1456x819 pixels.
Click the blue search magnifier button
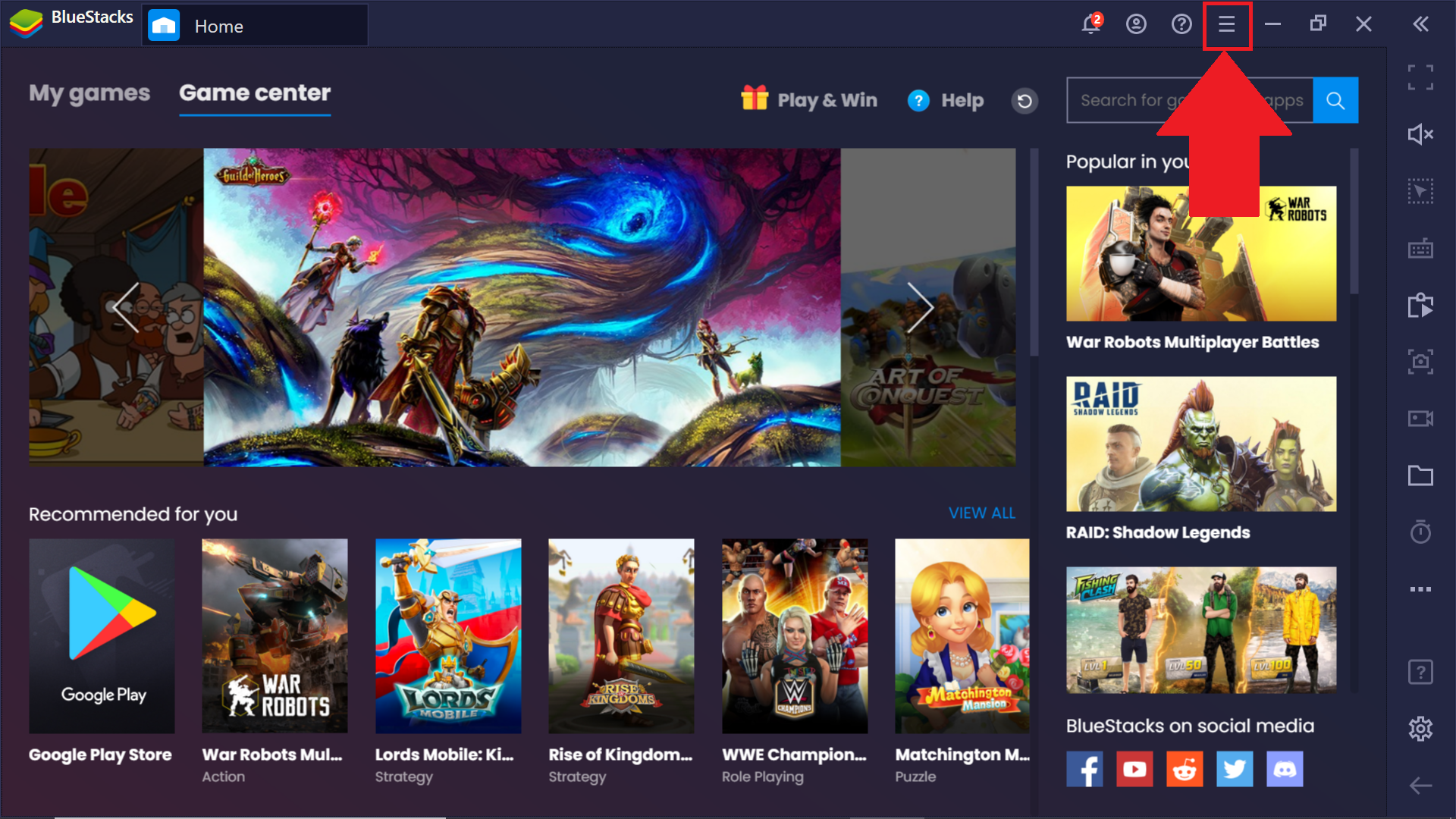coord(1337,99)
